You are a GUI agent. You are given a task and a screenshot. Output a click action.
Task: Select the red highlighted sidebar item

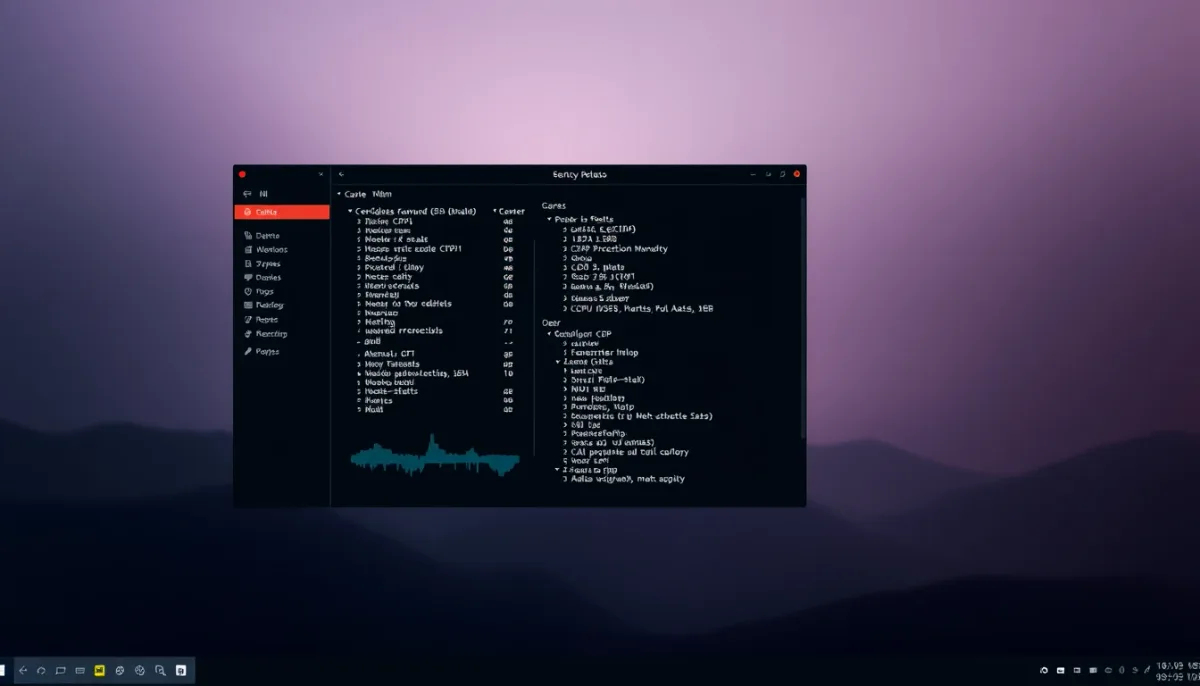click(x=281, y=212)
